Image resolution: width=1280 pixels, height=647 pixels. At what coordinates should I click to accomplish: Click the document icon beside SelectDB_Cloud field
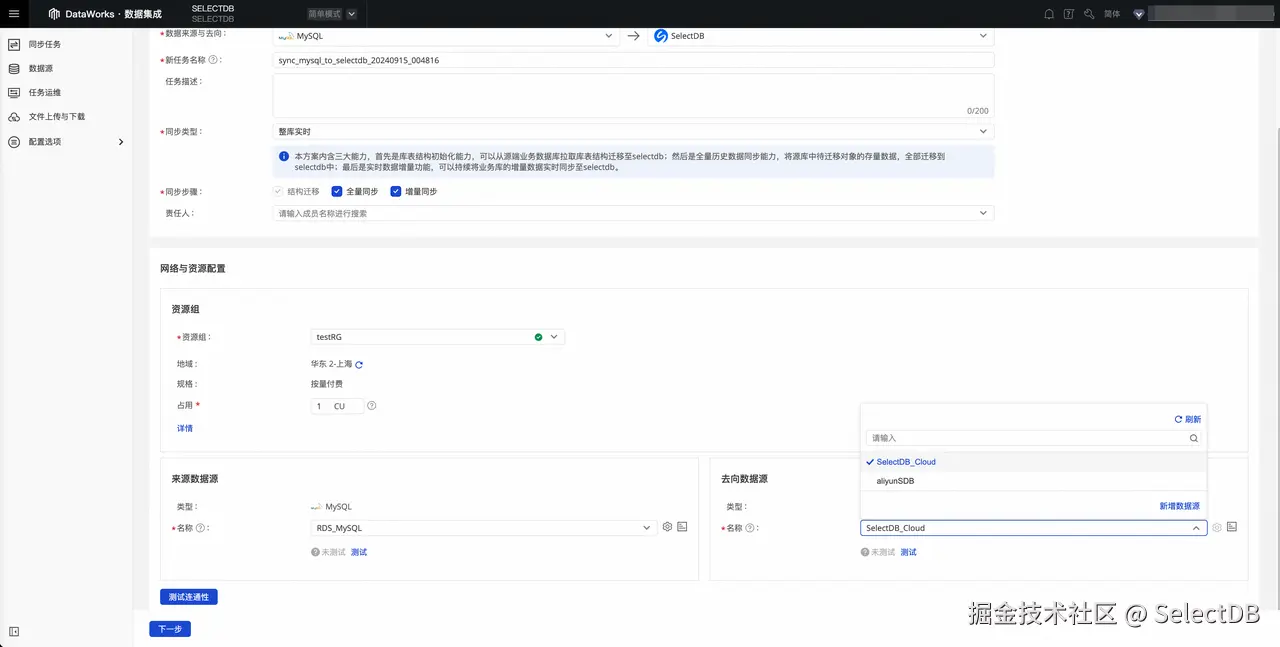point(1231,527)
